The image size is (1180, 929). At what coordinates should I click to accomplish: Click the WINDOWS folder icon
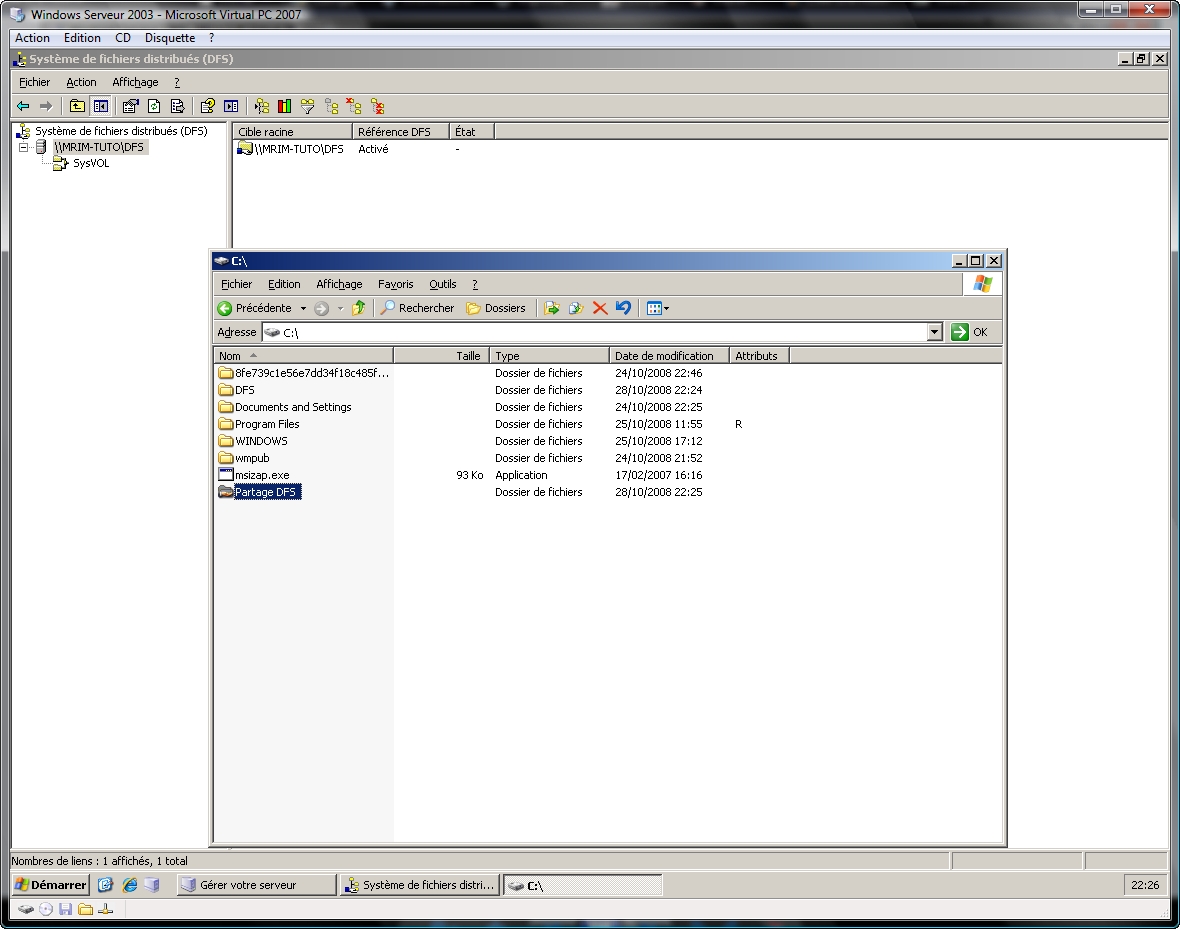[x=226, y=441]
